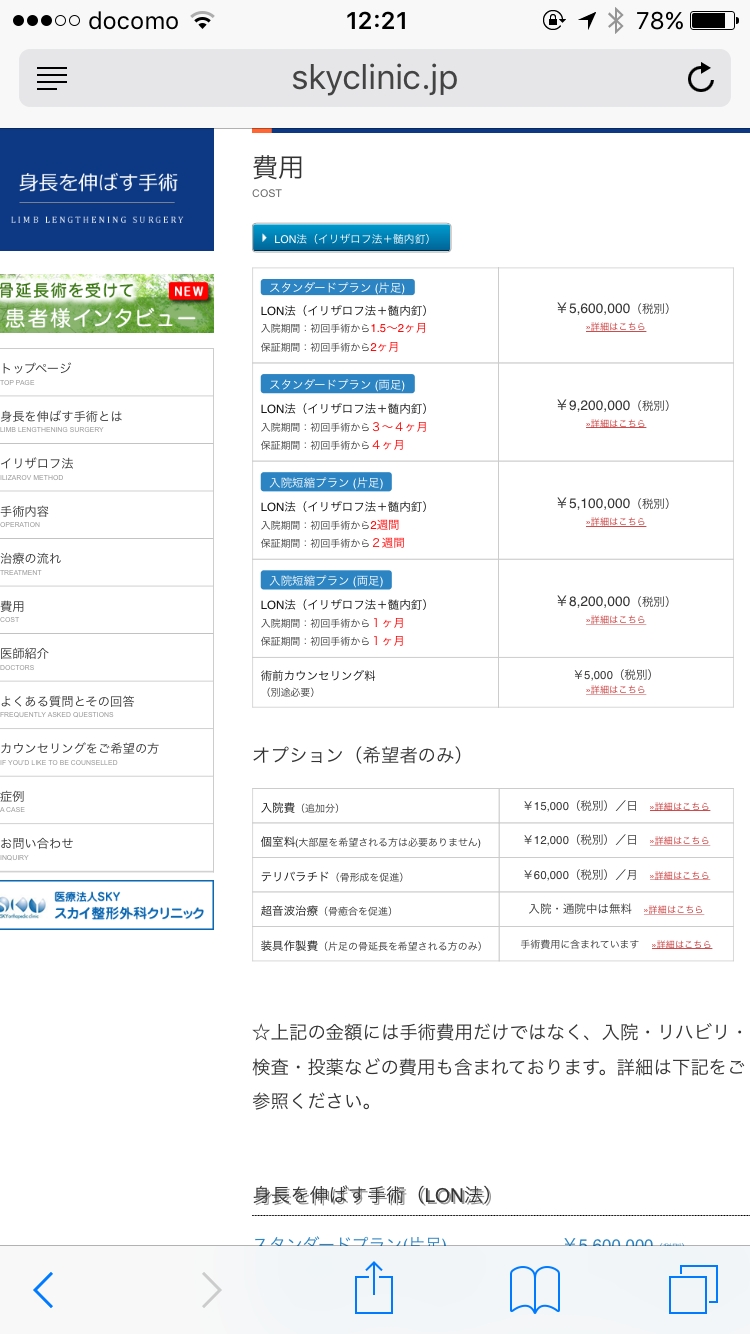
Task: Go back using the left arrow
Action: coord(43,1290)
